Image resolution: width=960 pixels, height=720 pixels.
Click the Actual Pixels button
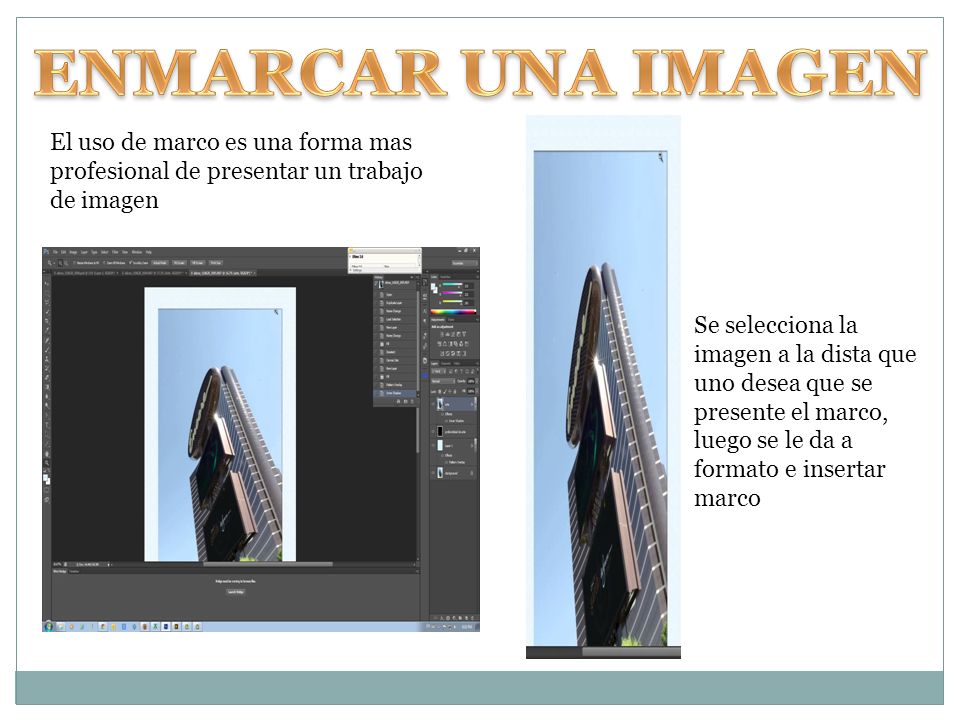[160, 263]
